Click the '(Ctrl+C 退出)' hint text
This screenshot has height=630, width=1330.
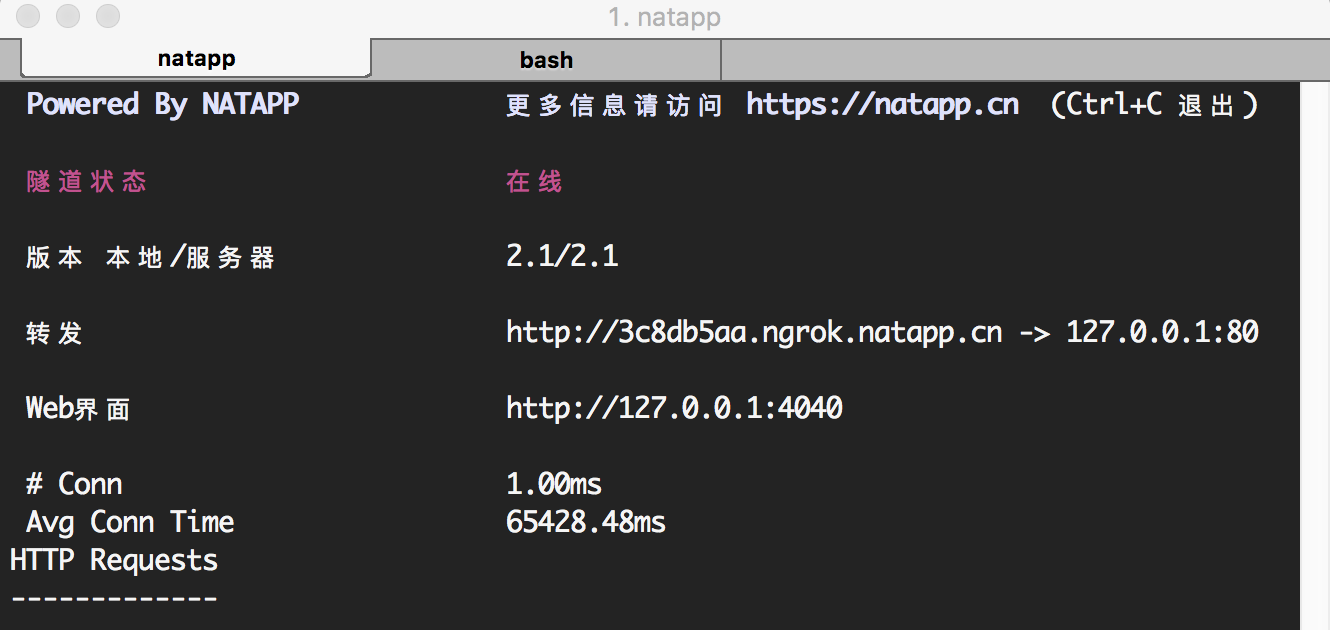pos(1154,105)
